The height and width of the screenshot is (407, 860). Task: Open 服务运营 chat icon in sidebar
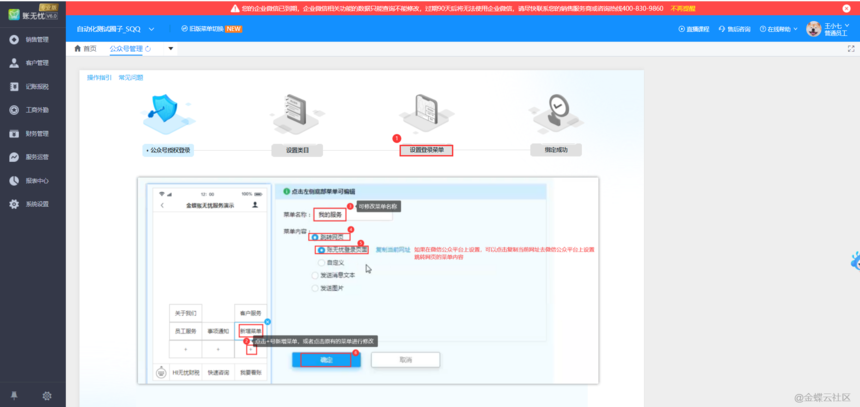pyautogui.click(x=14, y=157)
